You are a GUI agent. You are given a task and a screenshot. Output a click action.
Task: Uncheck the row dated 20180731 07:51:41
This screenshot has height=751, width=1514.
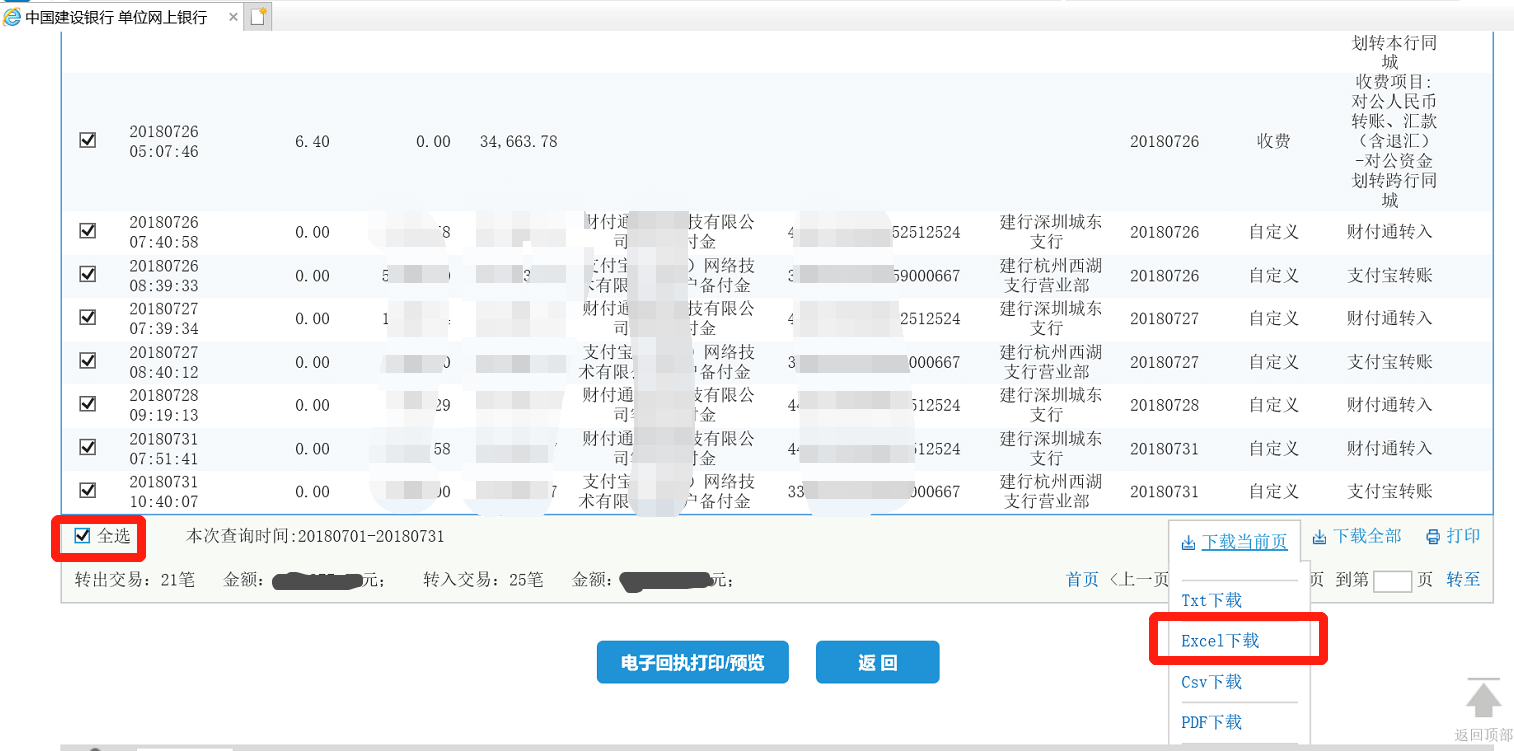click(88, 447)
